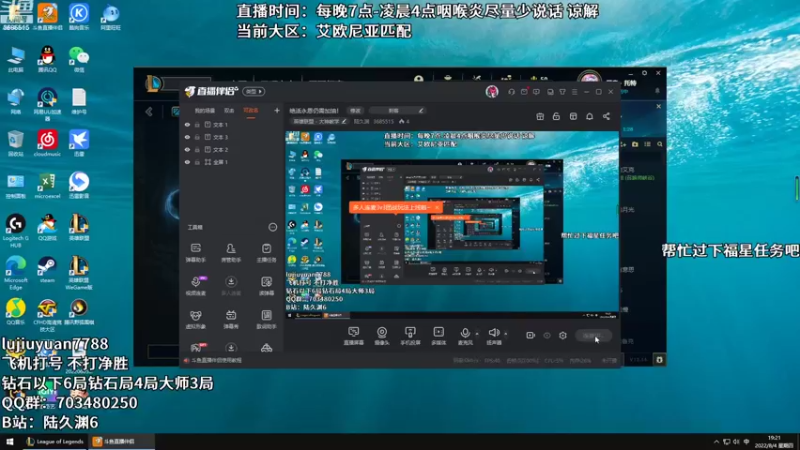The width and height of the screenshot is (800, 450).
Task: Click the 腾讯QQ desktop icon
Action: (47, 59)
